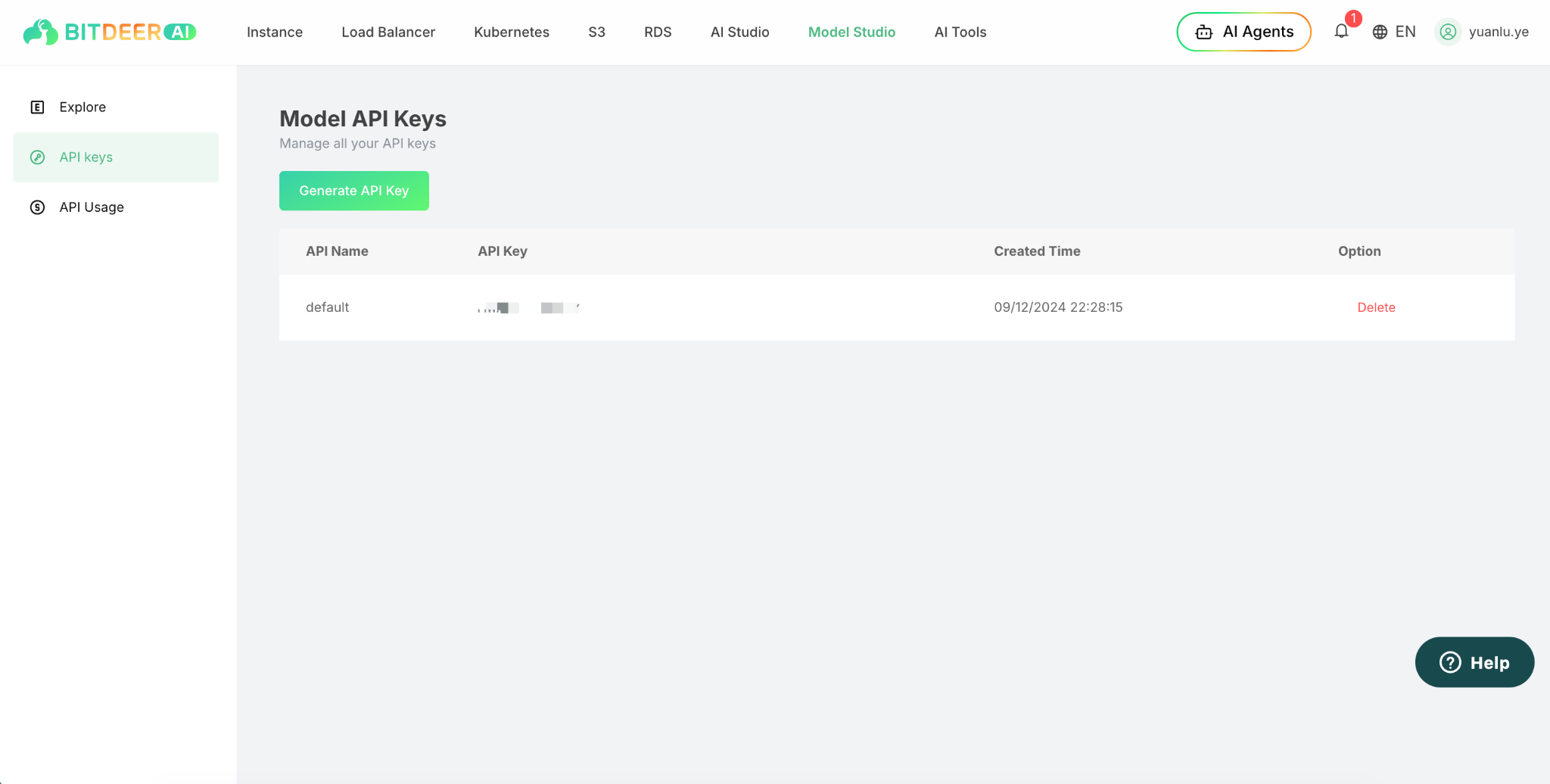Select the default API key row
This screenshot has width=1550, height=784.
click(x=327, y=307)
